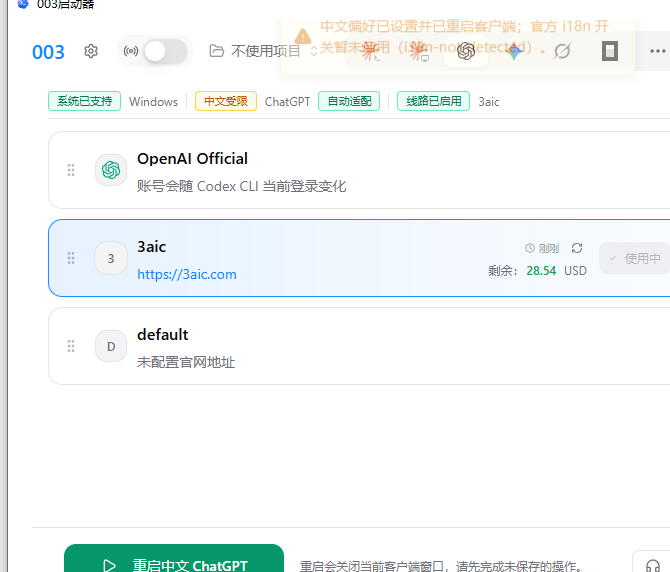Screen dimensions: 670x572
Task: Select the OpenAI Codex app icon in the toolbar
Action: point(466,51)
